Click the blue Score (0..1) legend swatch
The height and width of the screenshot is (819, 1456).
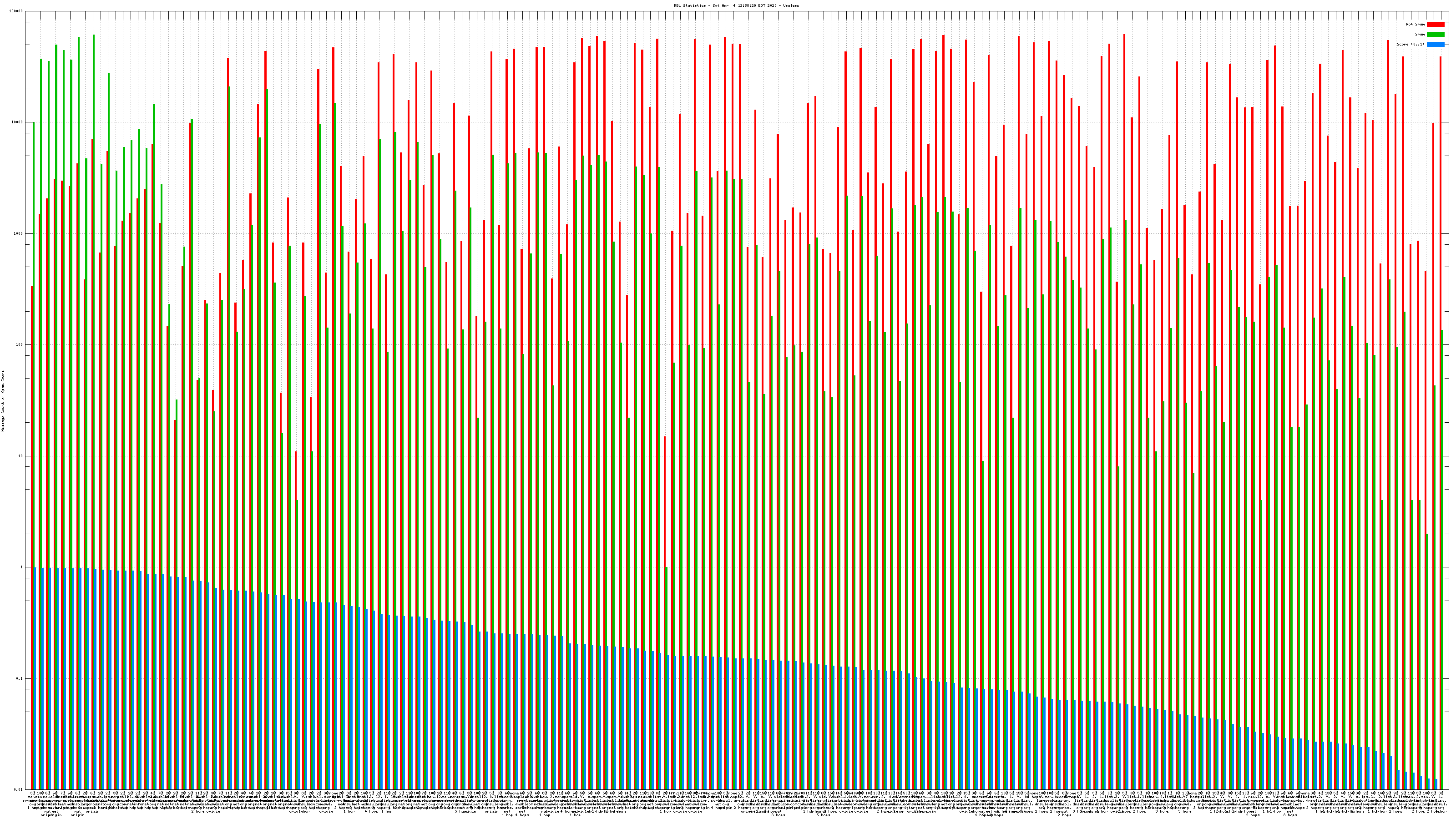pyautogui.click(x=1435, y=44)
